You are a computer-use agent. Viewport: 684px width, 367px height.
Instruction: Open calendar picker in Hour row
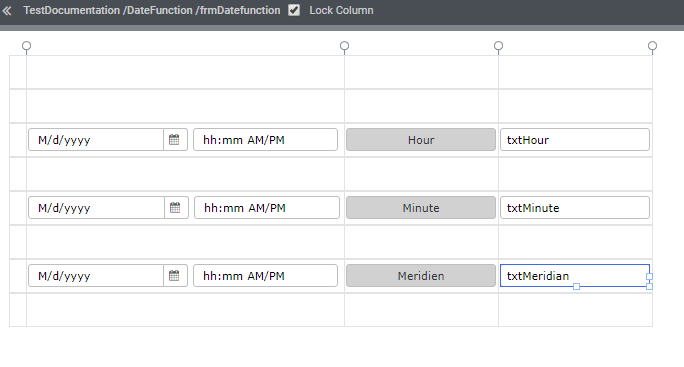click(x=174, y=140)
